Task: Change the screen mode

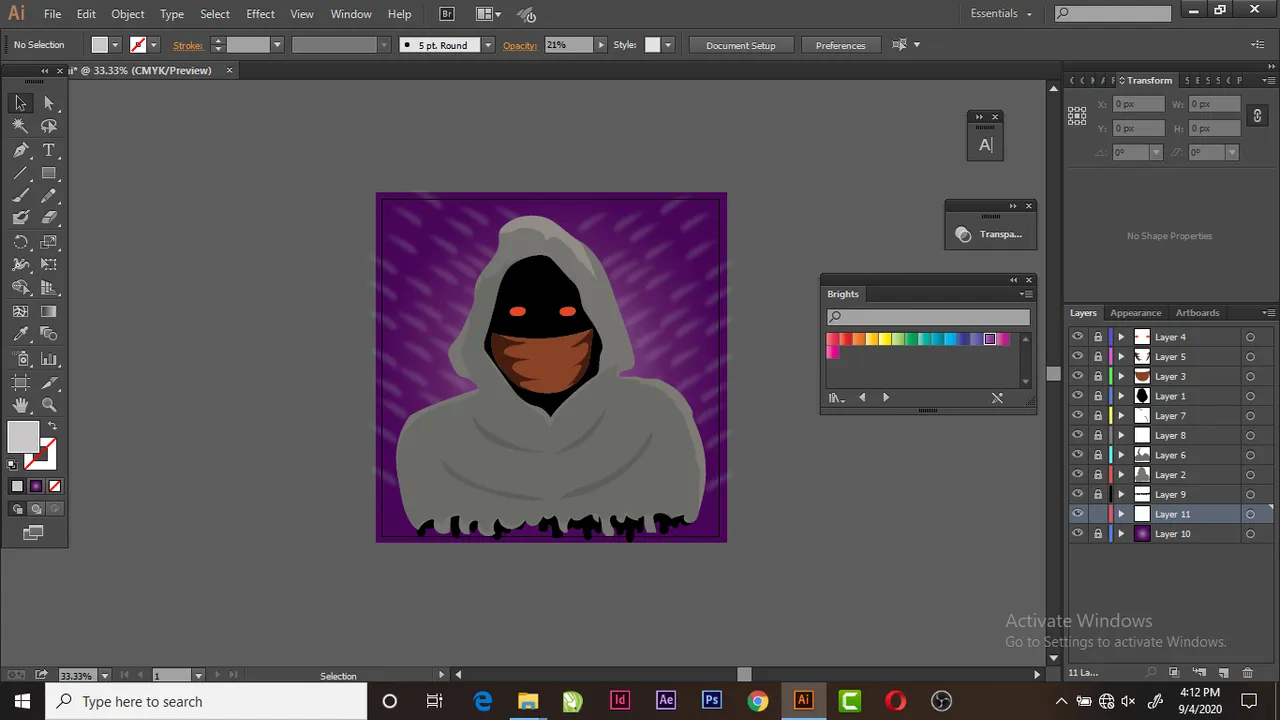Action: click(x=33, y=533)
